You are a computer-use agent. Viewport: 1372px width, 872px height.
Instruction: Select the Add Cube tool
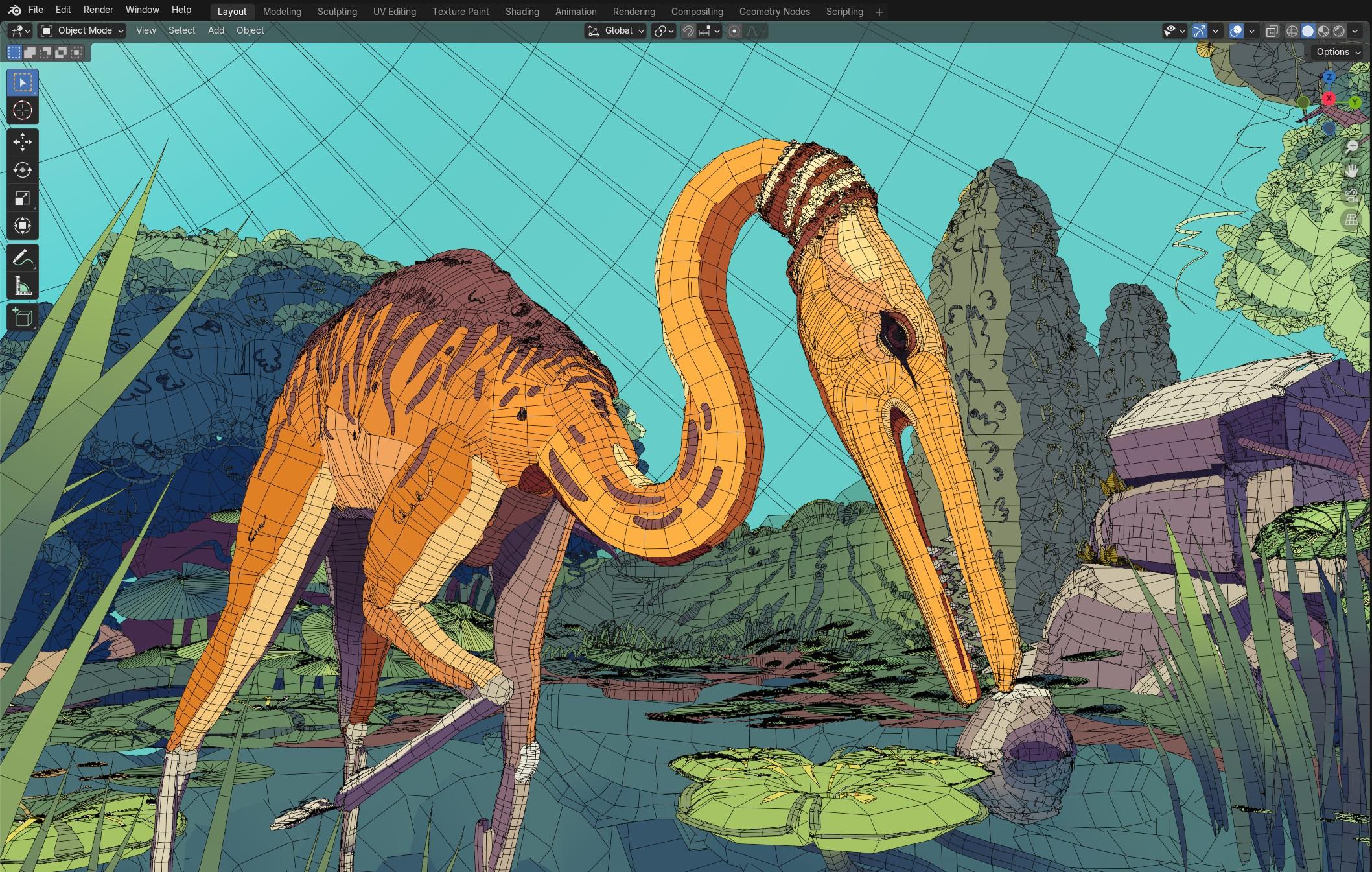(23, 317)
